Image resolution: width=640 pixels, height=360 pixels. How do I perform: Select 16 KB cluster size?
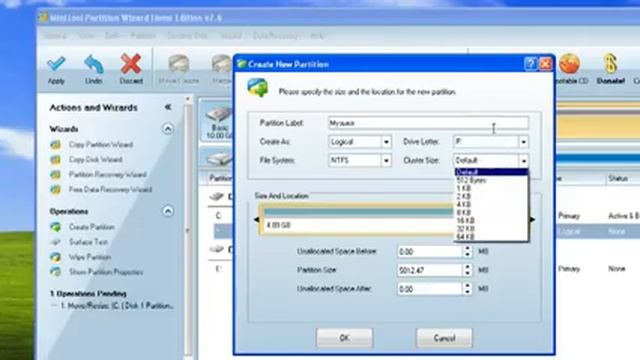(x=491, y=221)
